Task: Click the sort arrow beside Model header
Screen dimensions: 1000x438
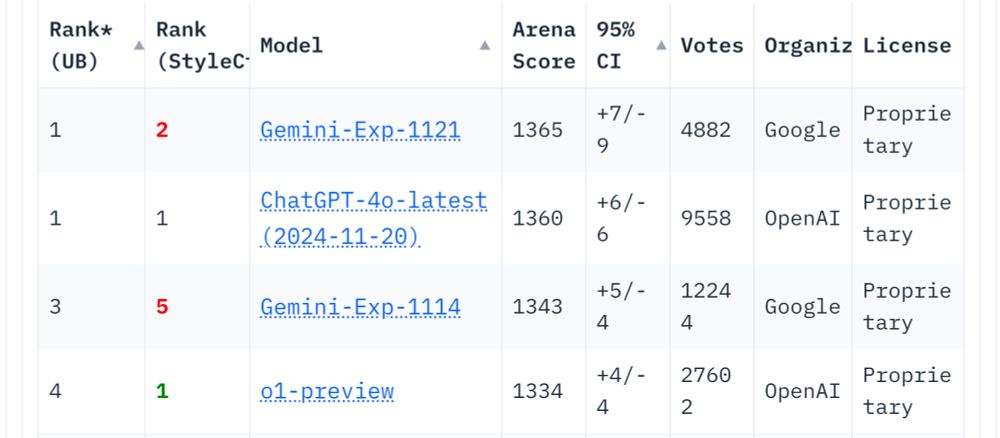Action: (x=485, y=46)
